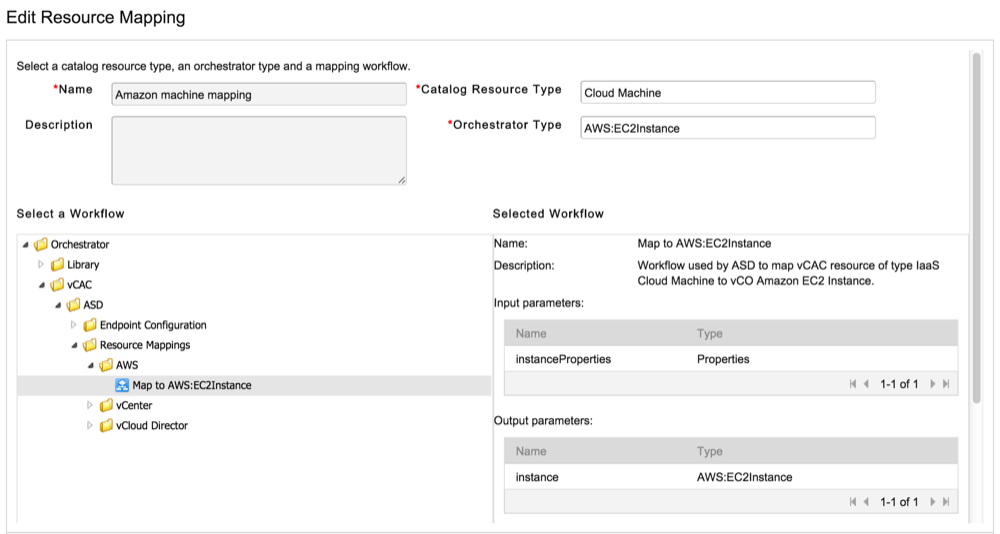Click the Catalog Resource Type field

[x=727, y=92]
